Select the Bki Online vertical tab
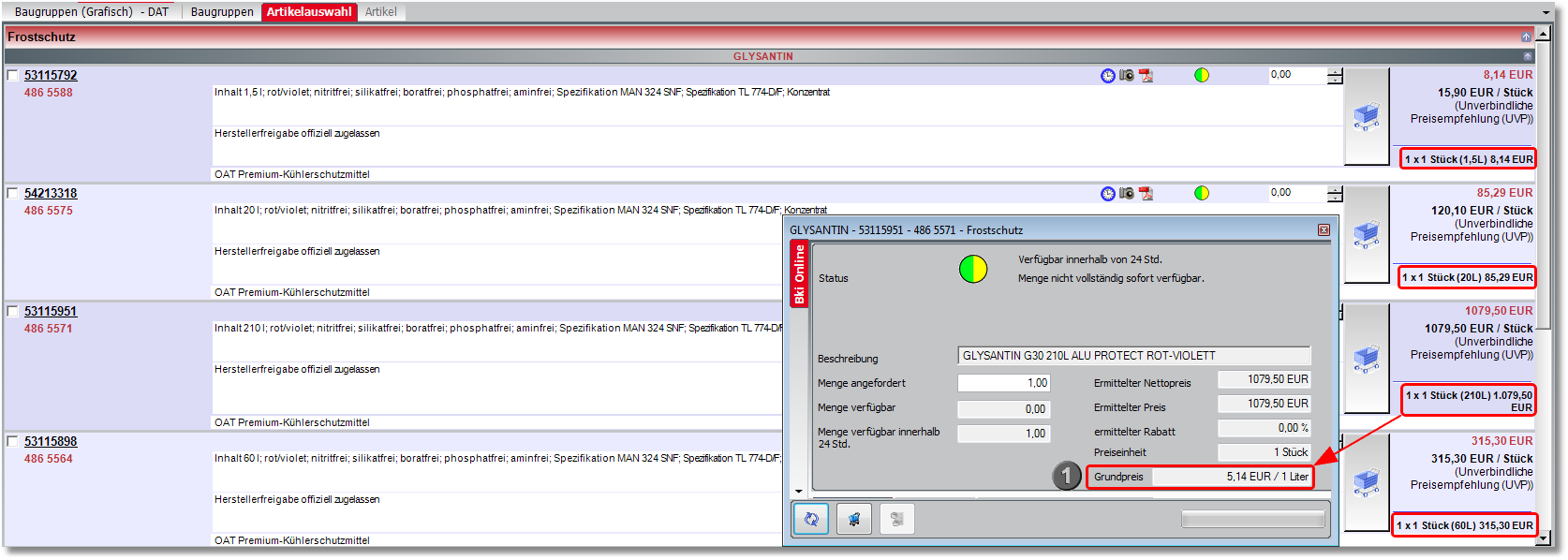The width and height of the screenshot is (1568, 560). 799,273
